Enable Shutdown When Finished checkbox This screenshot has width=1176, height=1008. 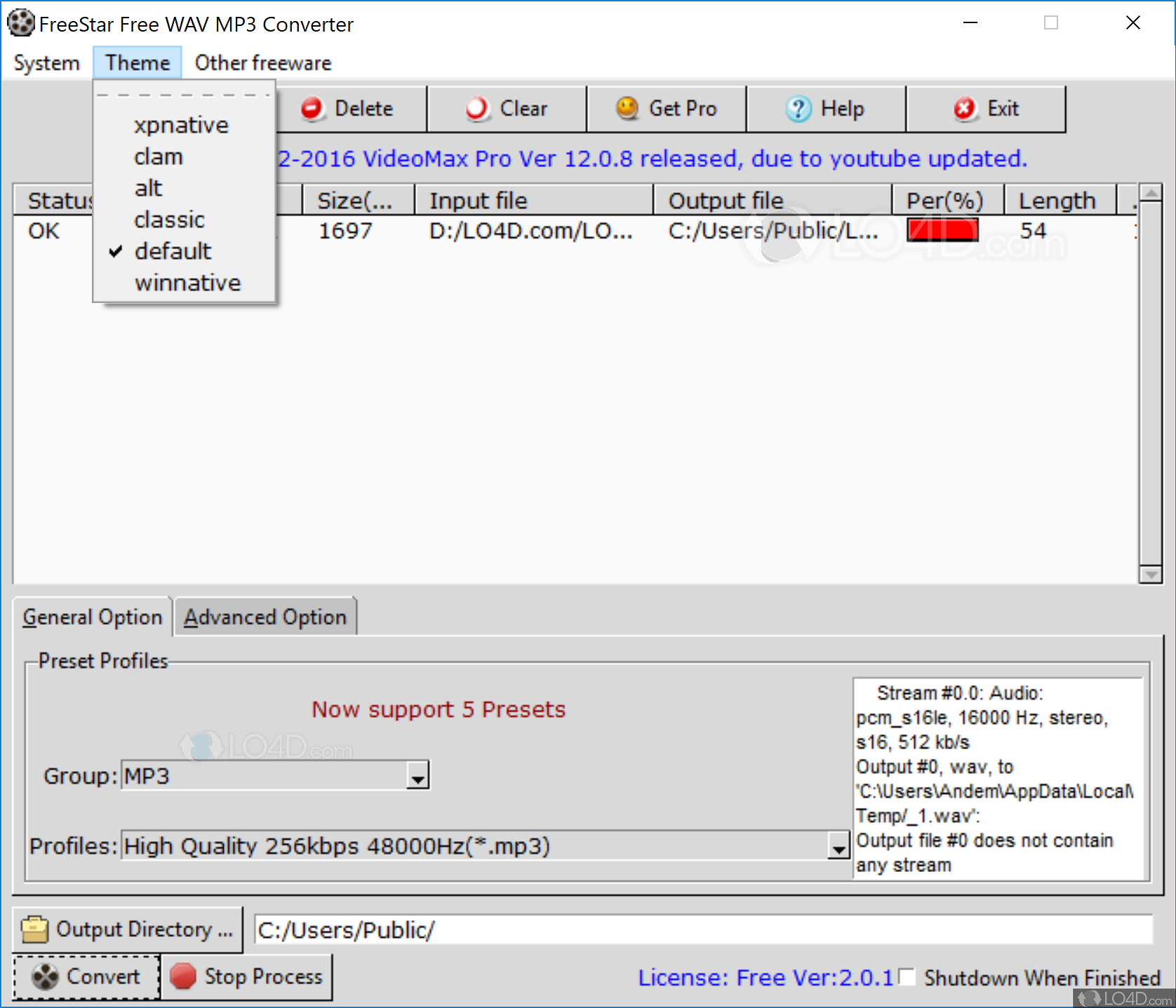click(x=907, y=976)
